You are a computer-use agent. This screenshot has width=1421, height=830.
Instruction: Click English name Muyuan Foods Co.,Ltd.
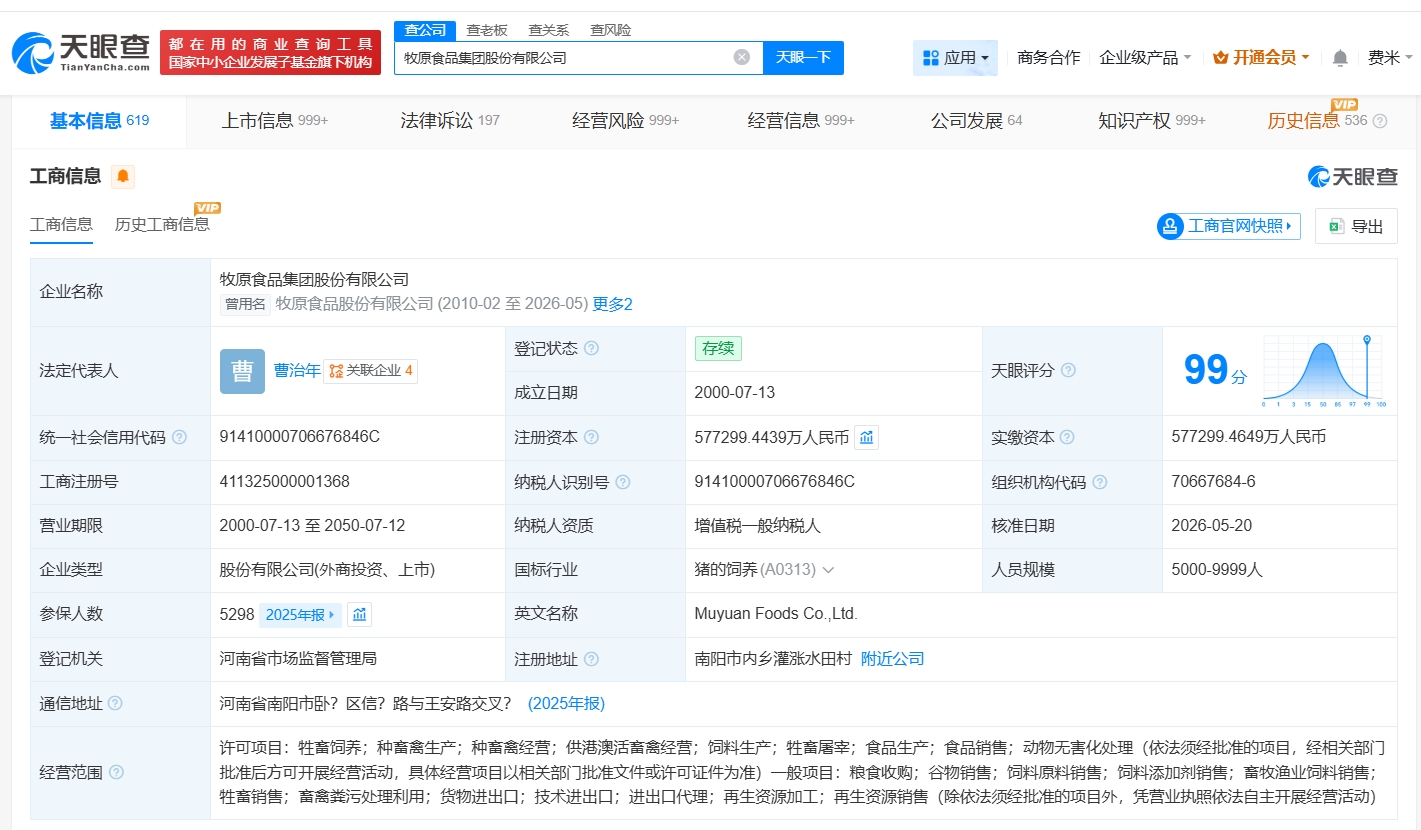coord(776,614)
